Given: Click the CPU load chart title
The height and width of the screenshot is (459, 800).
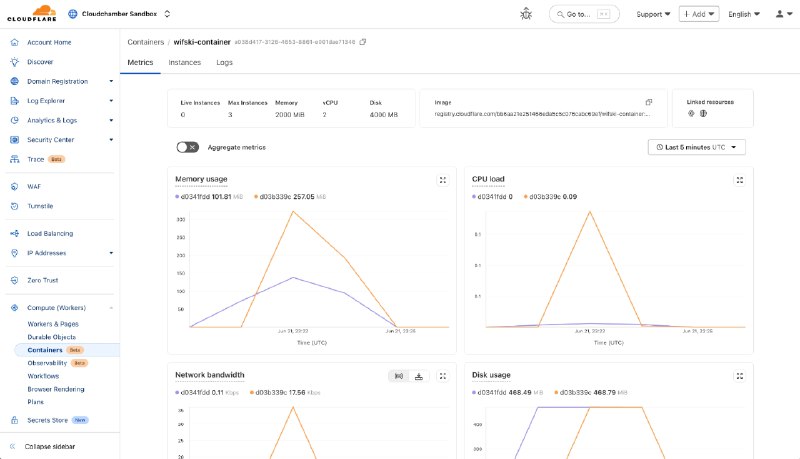Looking at the screenshot, I should (488, 179).
